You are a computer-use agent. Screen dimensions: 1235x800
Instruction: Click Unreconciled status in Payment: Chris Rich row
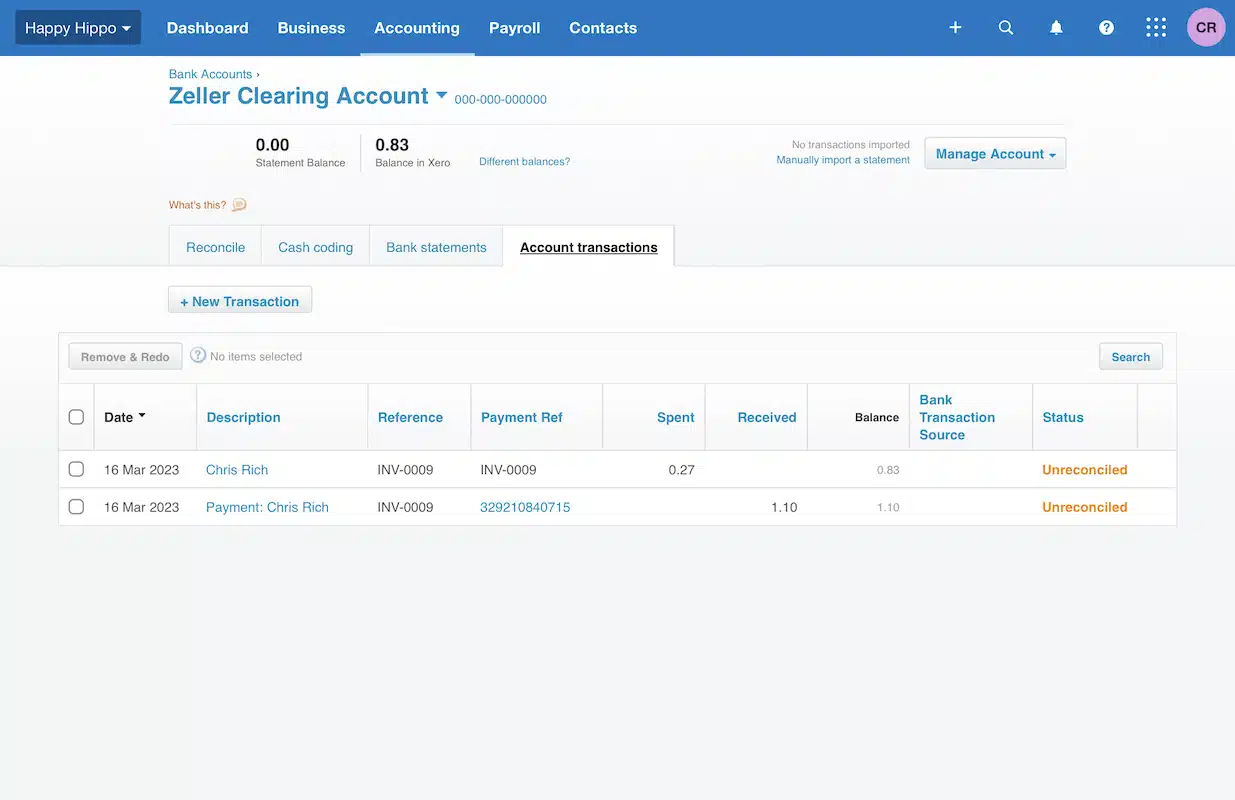1085,507
